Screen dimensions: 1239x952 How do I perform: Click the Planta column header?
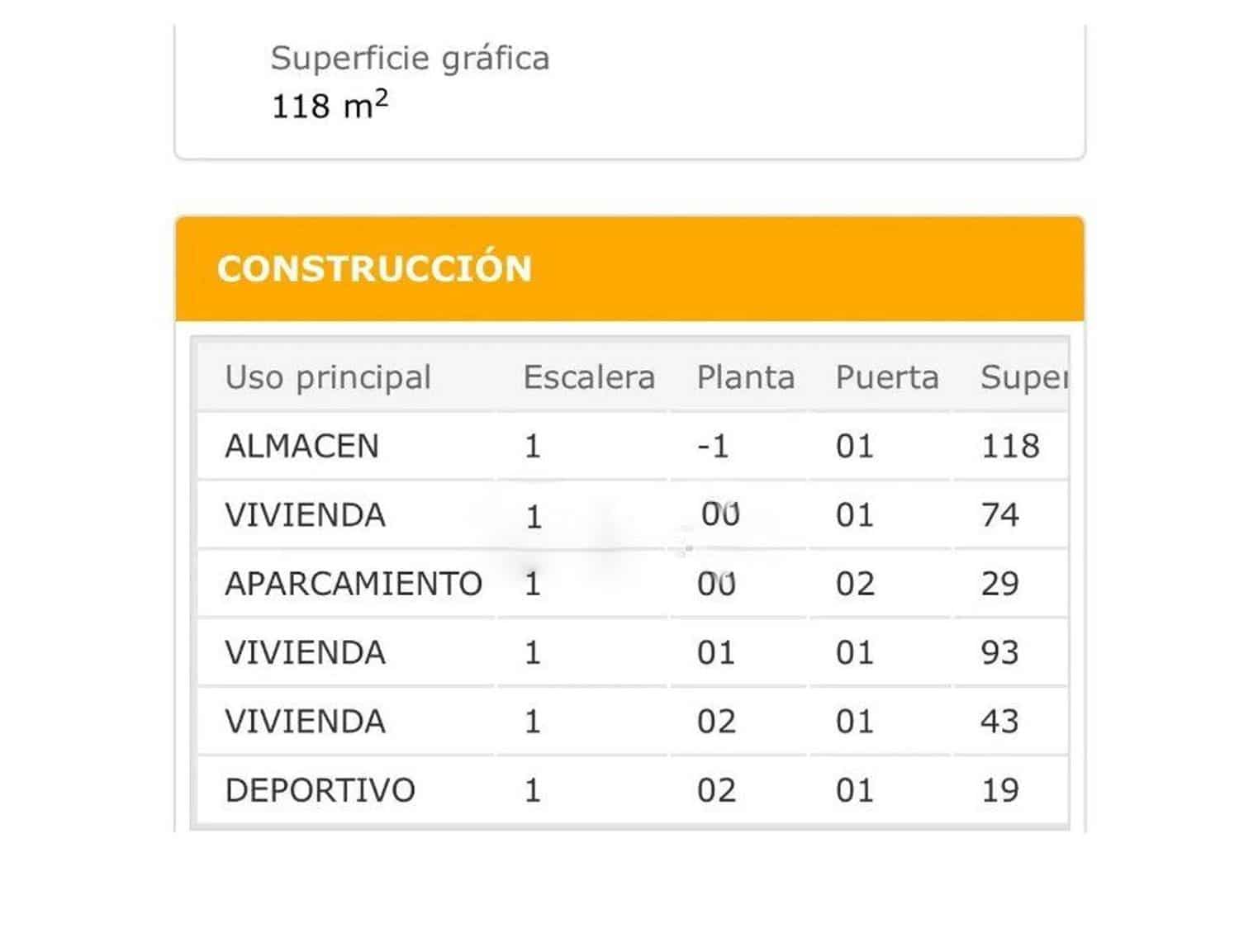pos(745,377)
